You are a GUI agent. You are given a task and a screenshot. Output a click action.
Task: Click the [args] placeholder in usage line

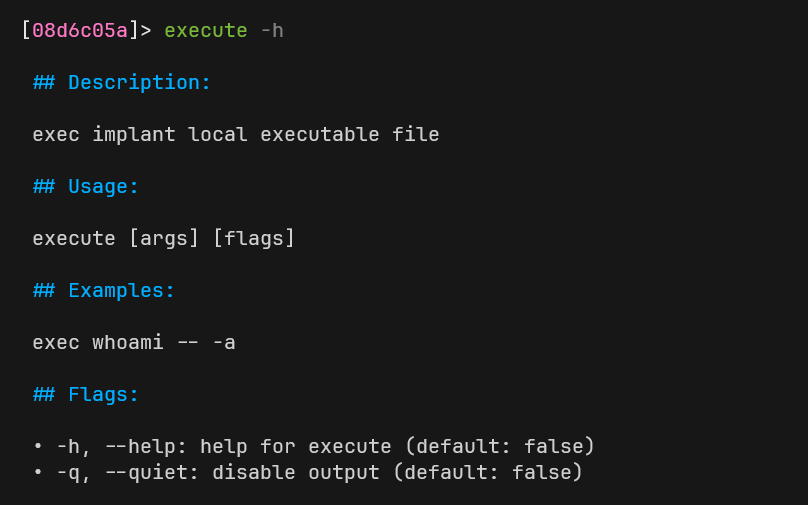(x=164, y=239)
